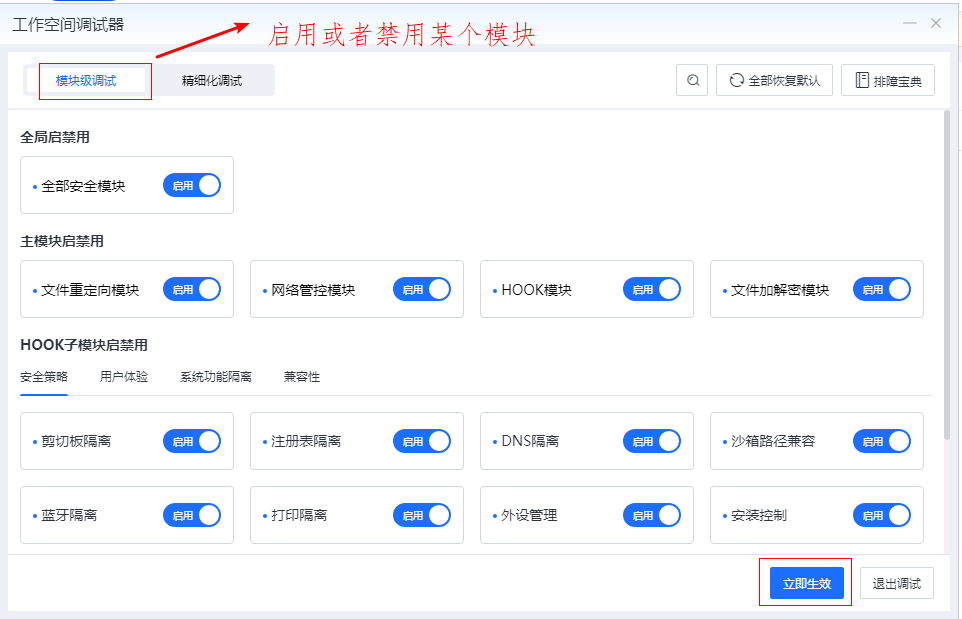Screen dimensions: 962x619
Task: Select 兼容性 sub-tab
Action: [301, 377]
